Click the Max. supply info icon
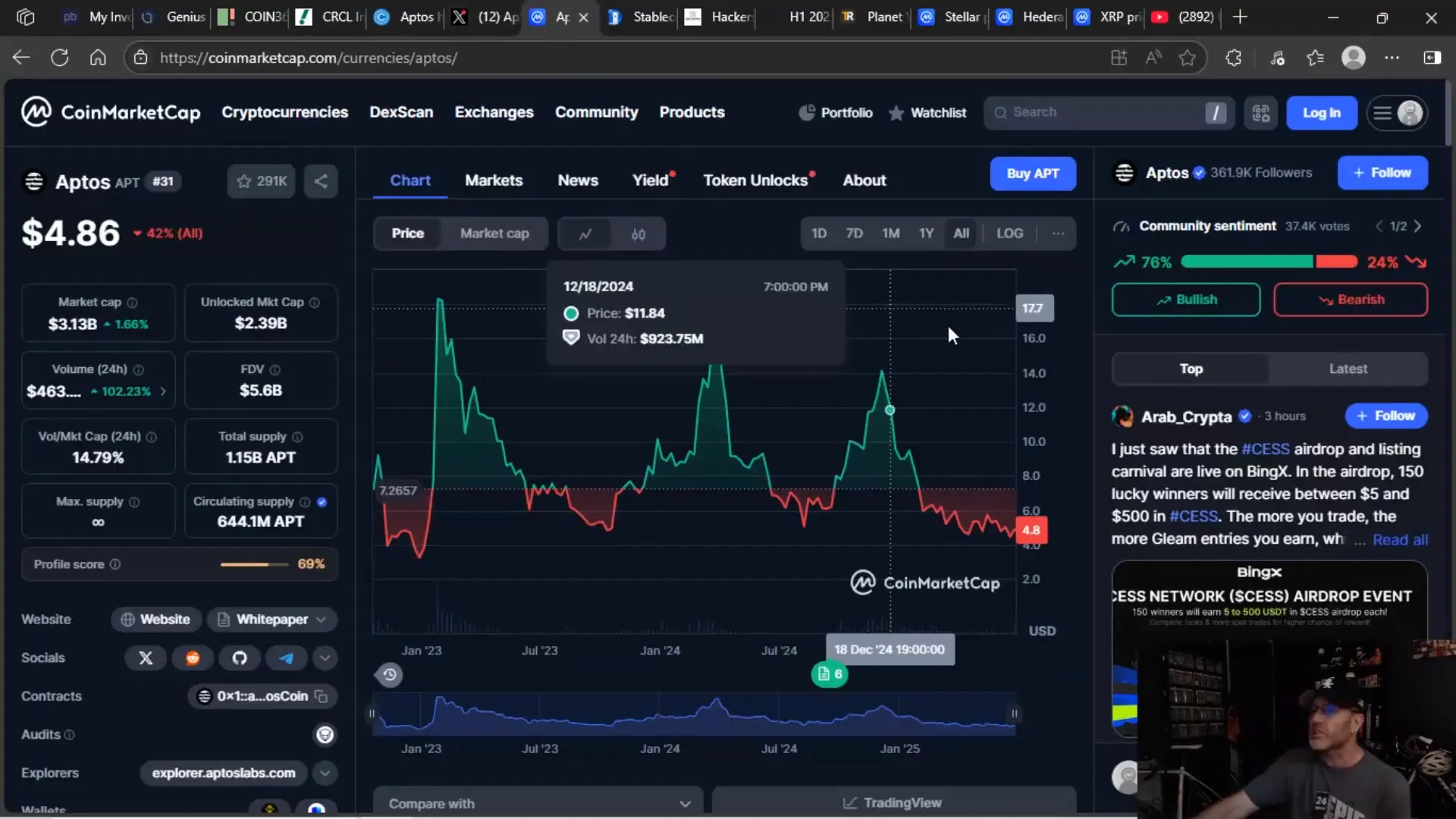 [134, 502]
